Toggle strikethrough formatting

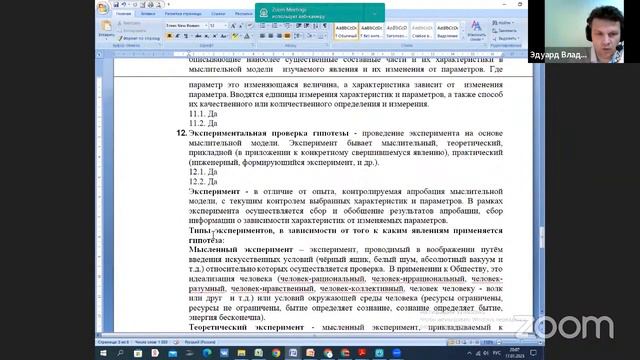[x=198, y=36]
